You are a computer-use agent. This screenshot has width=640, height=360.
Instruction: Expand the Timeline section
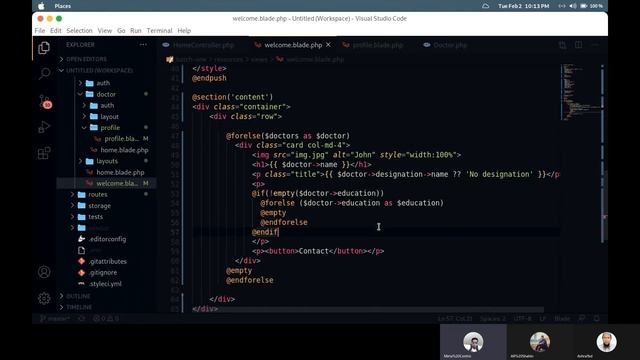79,307
